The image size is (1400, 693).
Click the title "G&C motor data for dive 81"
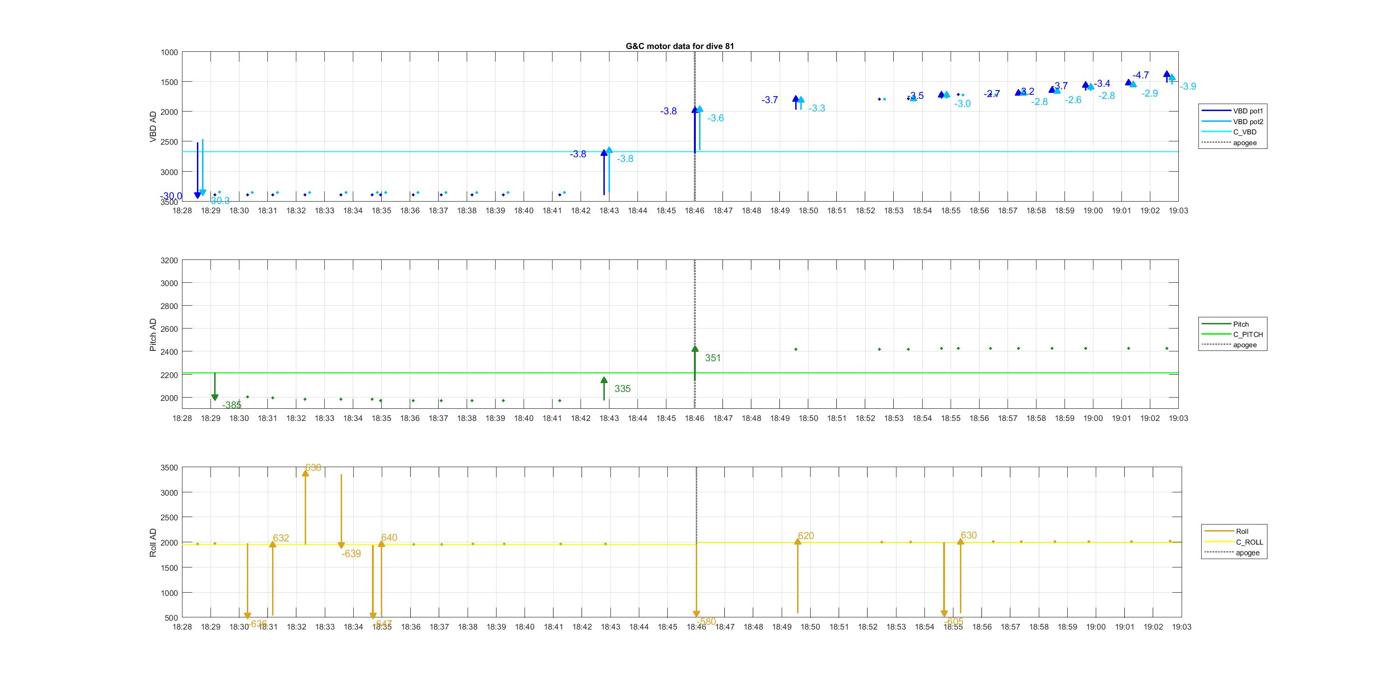point(680,46)
